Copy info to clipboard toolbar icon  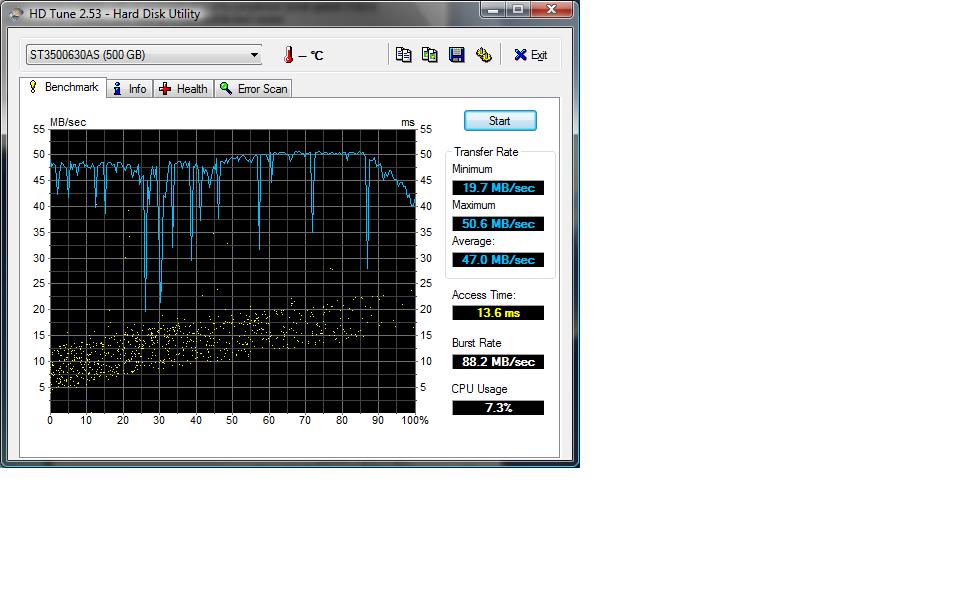click(403, 55)
